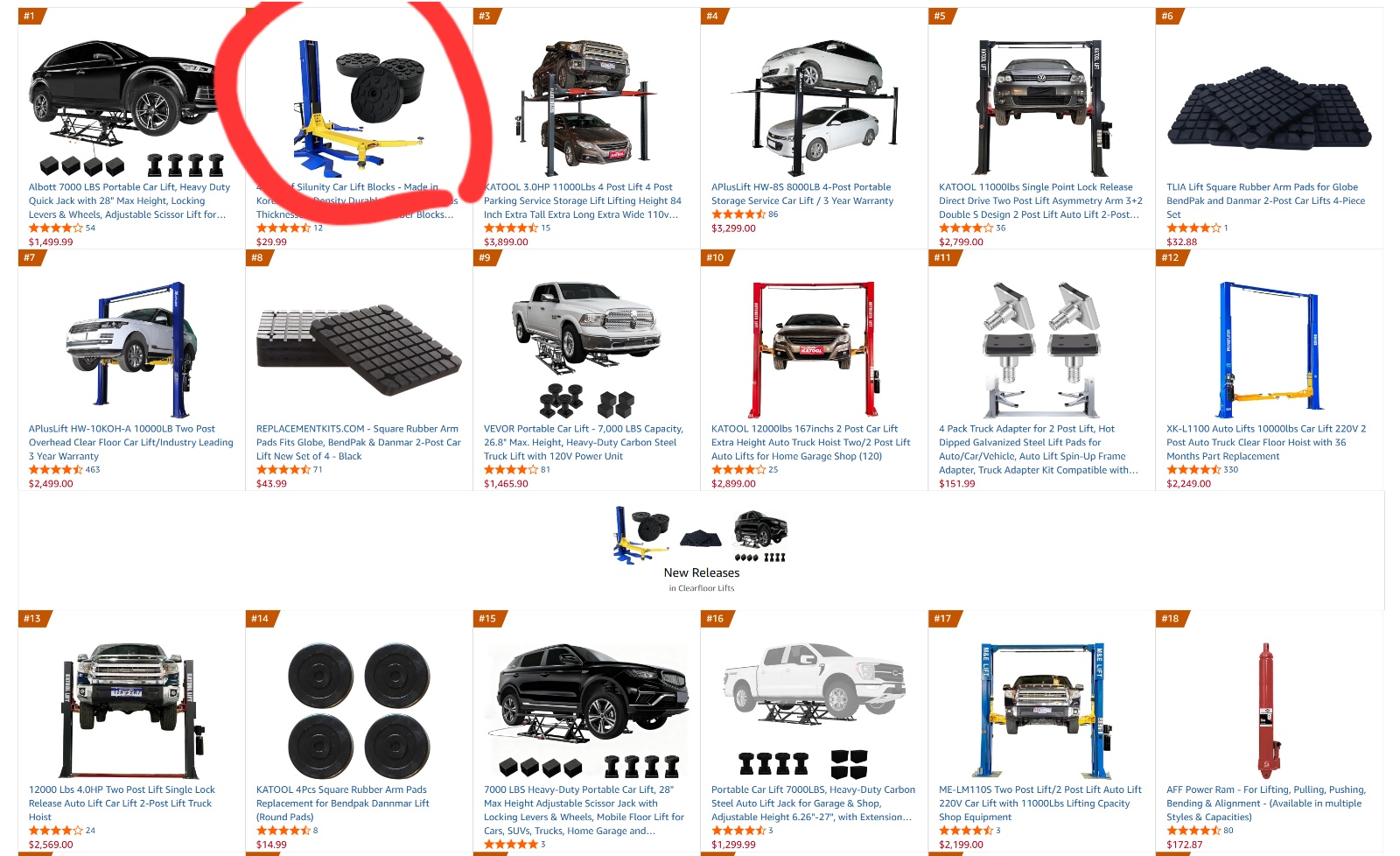Open VEVOR Portable Car Lift product title
Image resolution: width=1400 pixels, height=856 pixels.
tap(584, 442)
